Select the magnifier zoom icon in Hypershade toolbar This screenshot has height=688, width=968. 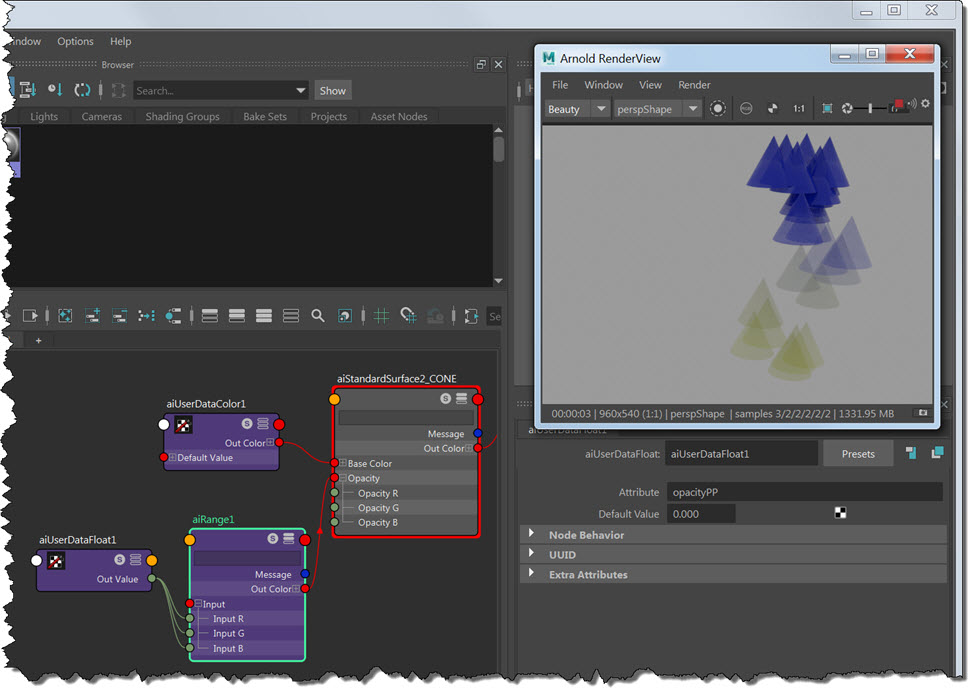coord(316,315)
